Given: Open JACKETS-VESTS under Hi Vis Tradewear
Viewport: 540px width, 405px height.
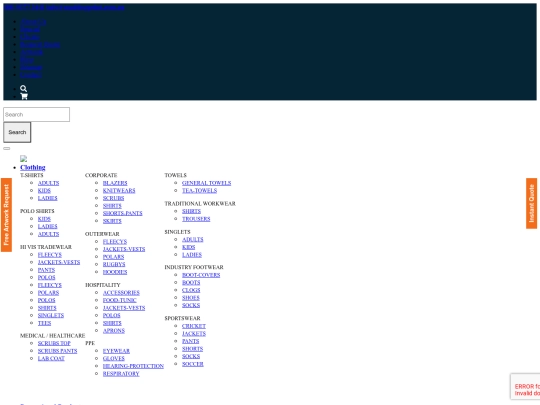Looking at the screenshot, I should (x=59, y=262).
